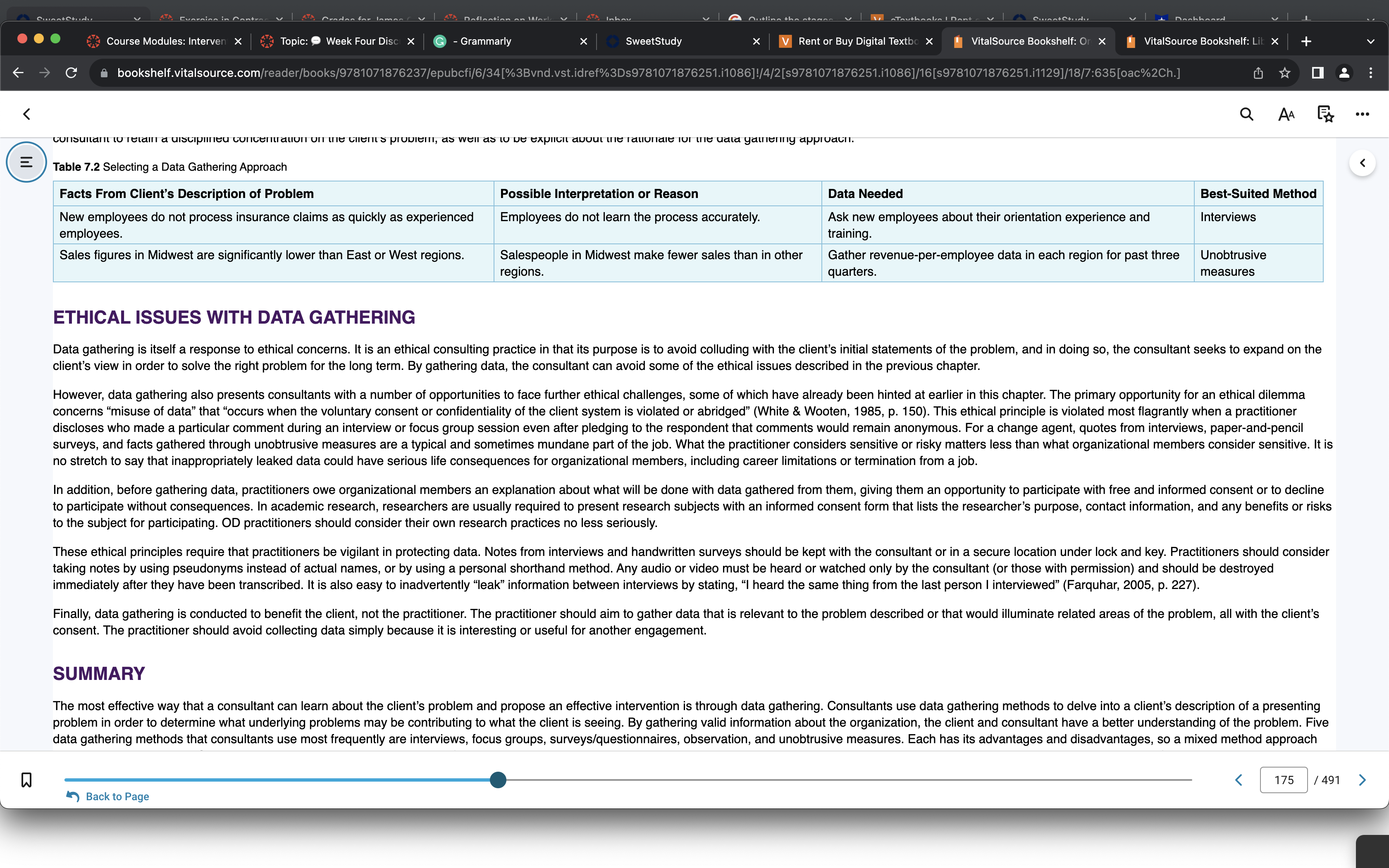Close the Course Modules tab
The image size is (1389, 868).
[238, 41]
